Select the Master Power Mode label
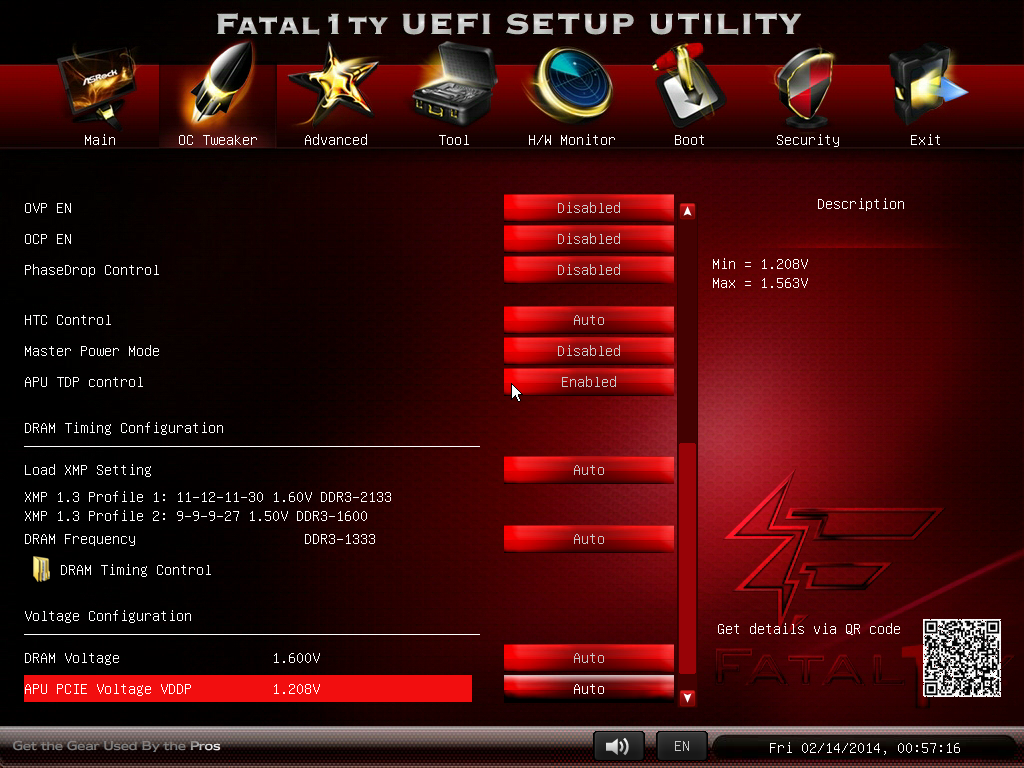The height and width of the screenshot is (768, 1024). (x=92, y=351)
